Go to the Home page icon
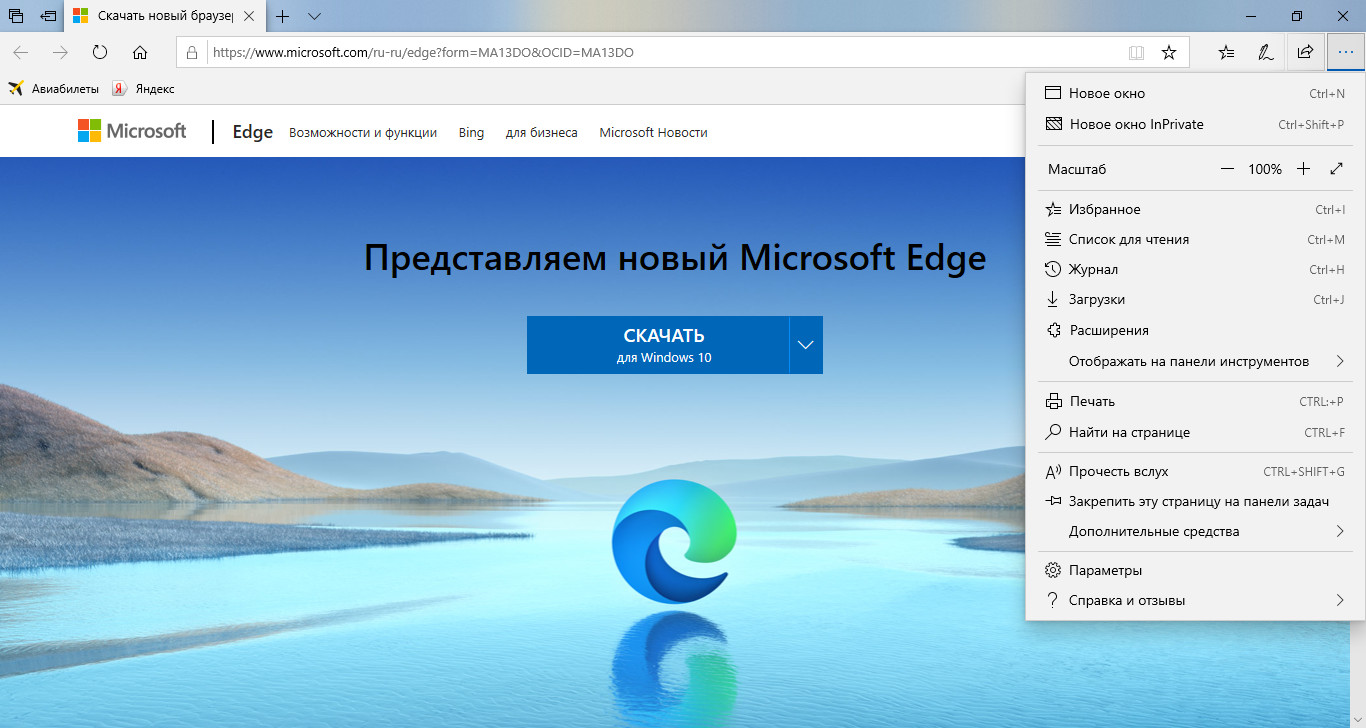 pos(140,52)
